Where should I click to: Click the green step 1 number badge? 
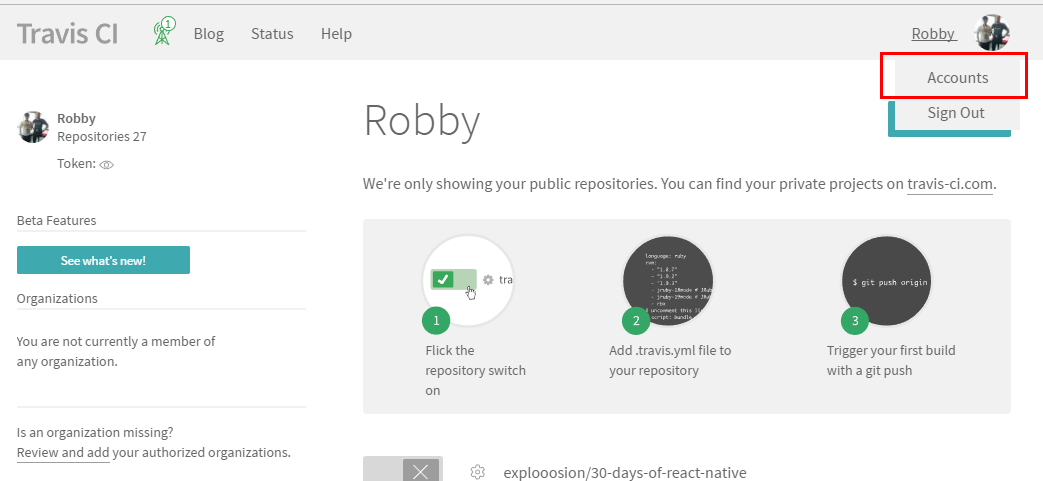[x=436, y=321]
